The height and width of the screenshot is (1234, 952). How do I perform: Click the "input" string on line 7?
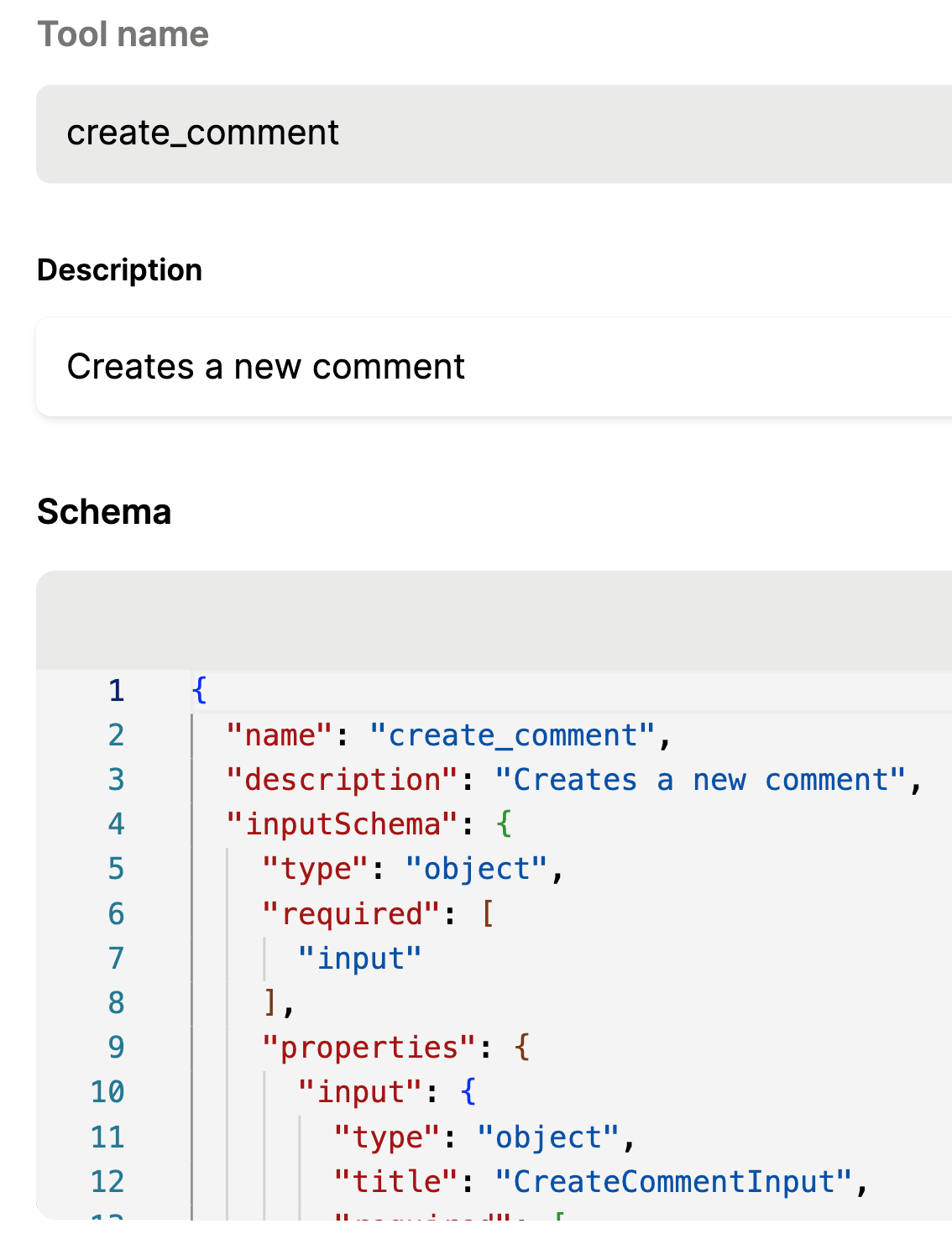[x=359, y=958]
